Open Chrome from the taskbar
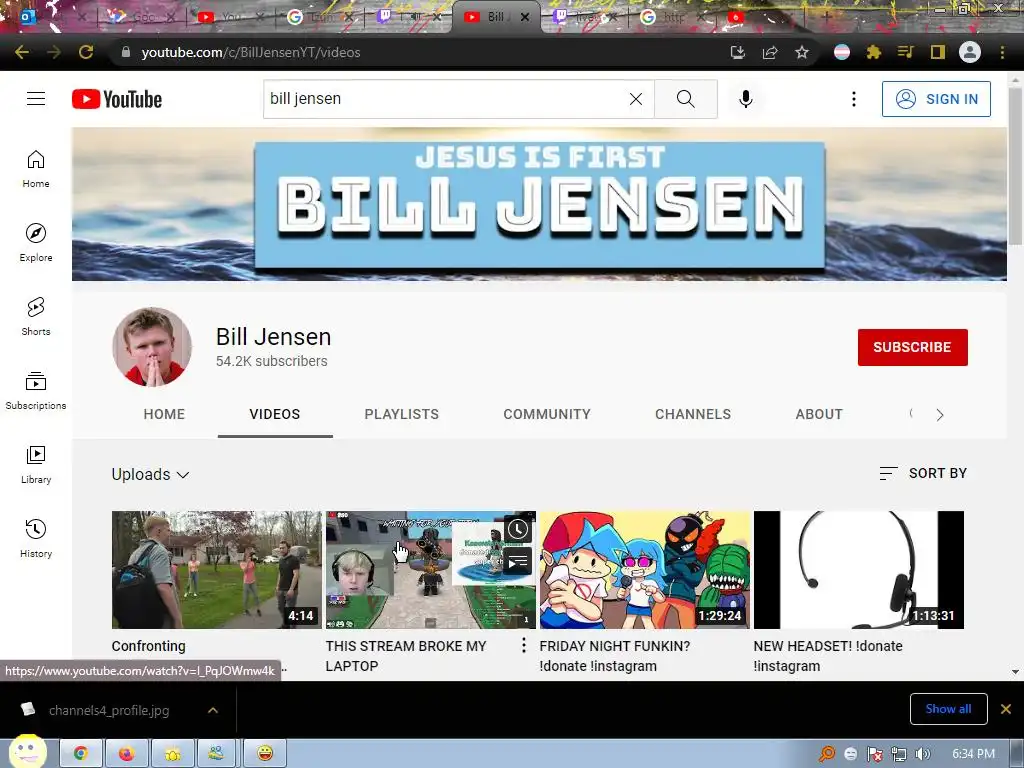 pos(81,753)
